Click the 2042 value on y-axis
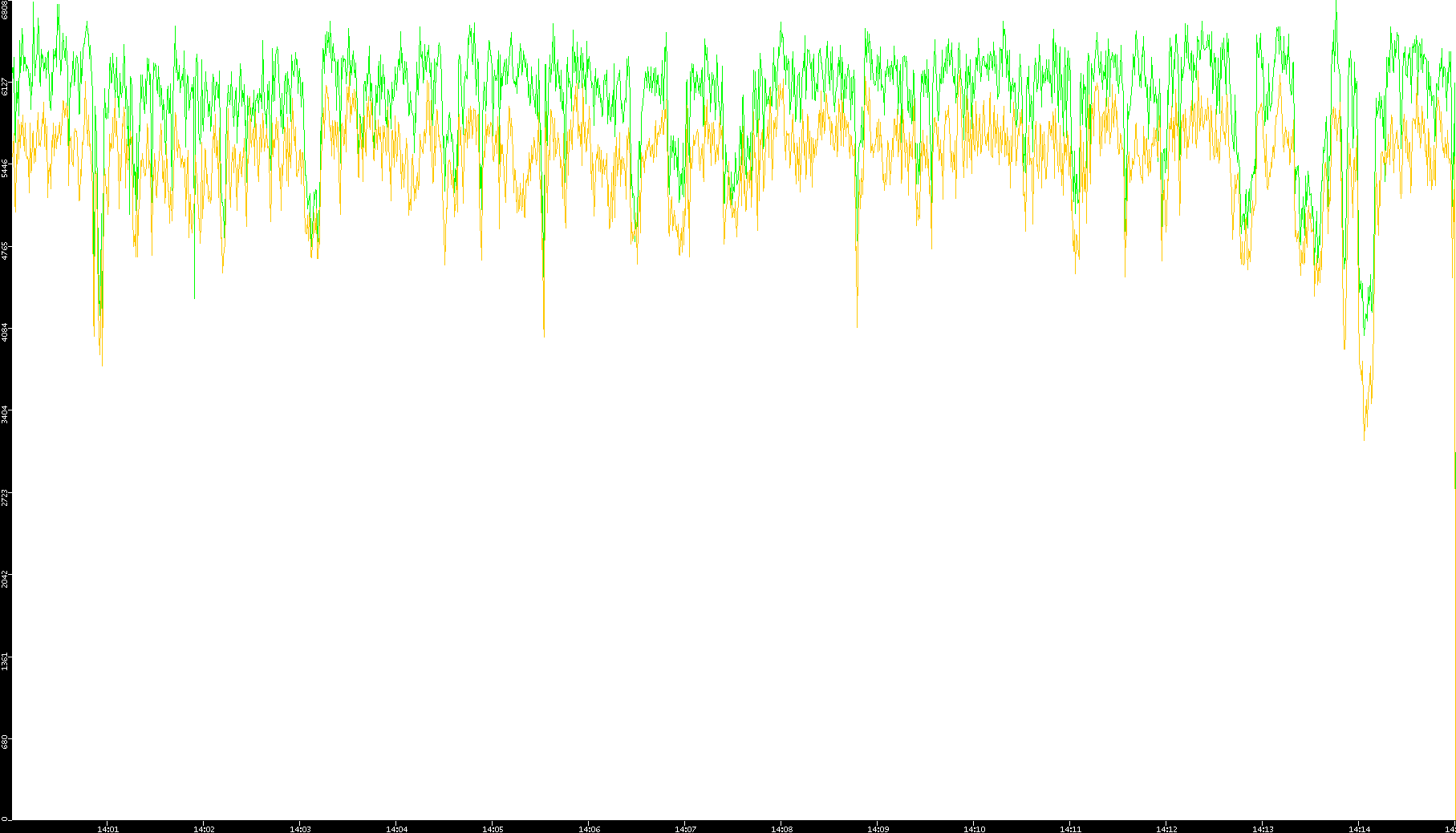The width and height of the screenshot is (1456, 833). tap(6, 578)
